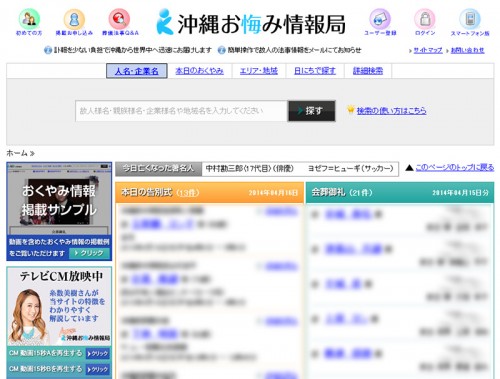Click the 会葬御礼 (21件) panel header

400,192
